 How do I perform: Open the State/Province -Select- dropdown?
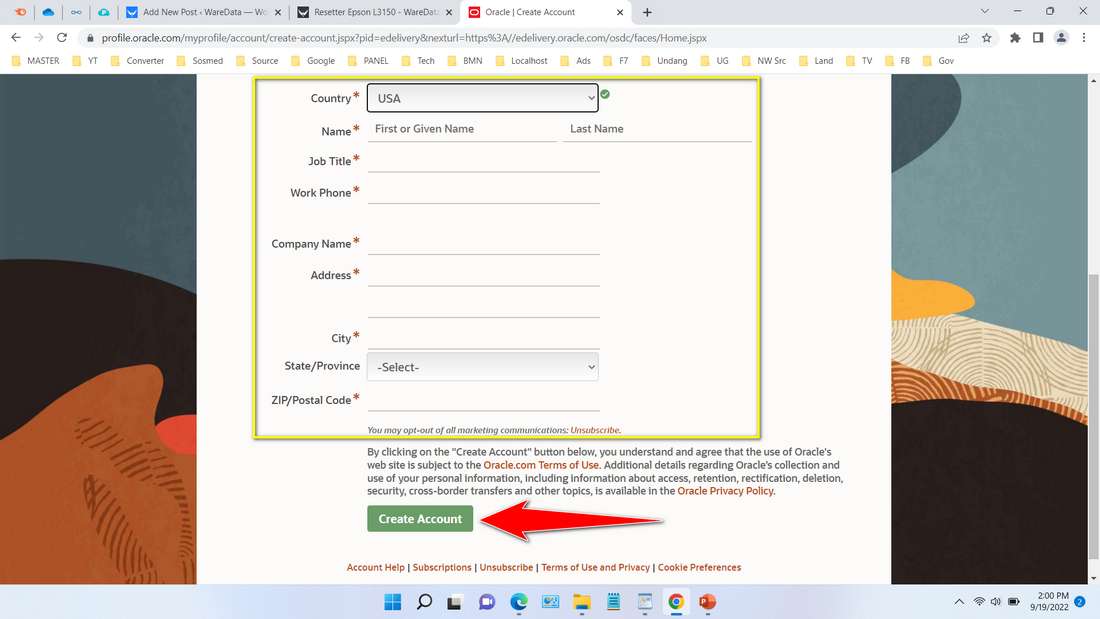pyautogui.click(x=483, y=366)
